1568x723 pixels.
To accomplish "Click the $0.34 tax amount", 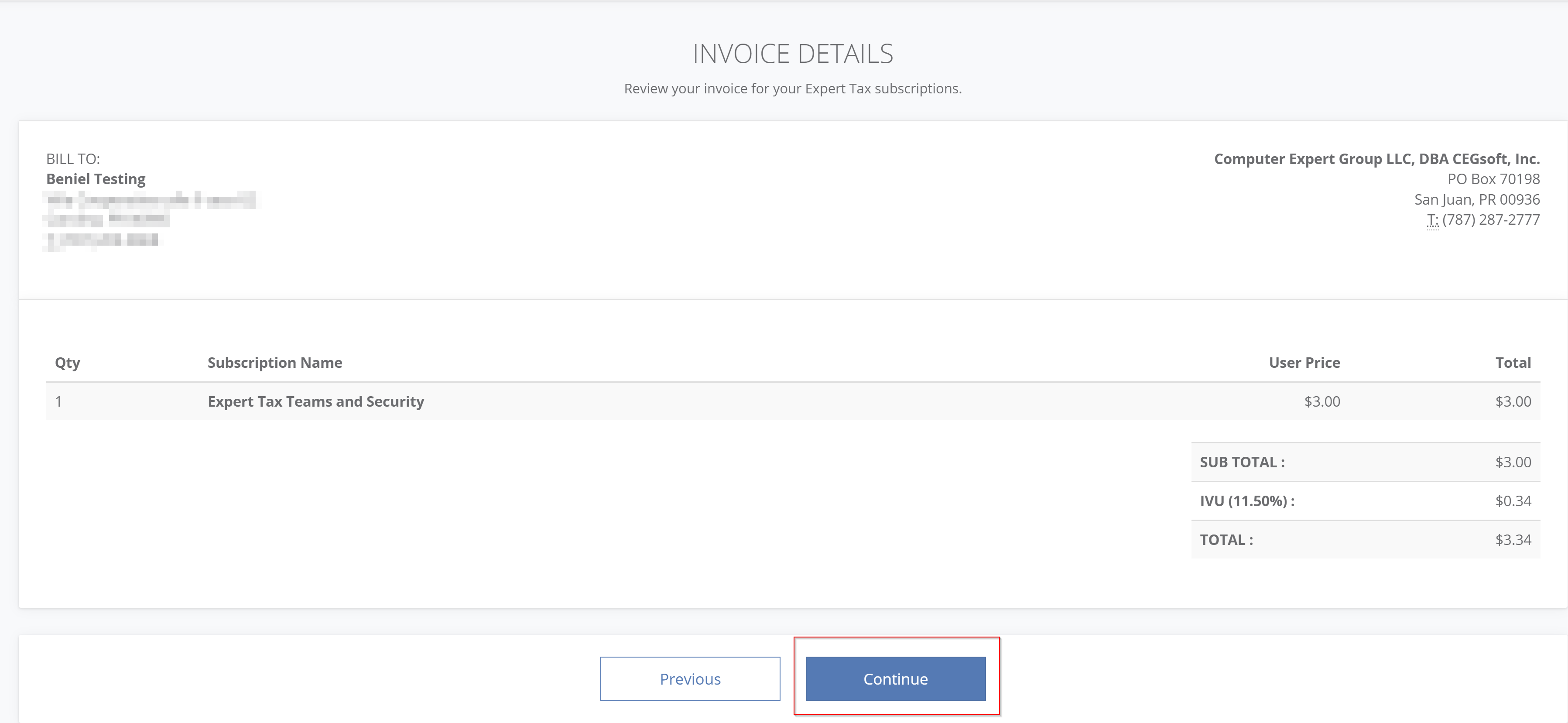I will (x=1513, y=501).
